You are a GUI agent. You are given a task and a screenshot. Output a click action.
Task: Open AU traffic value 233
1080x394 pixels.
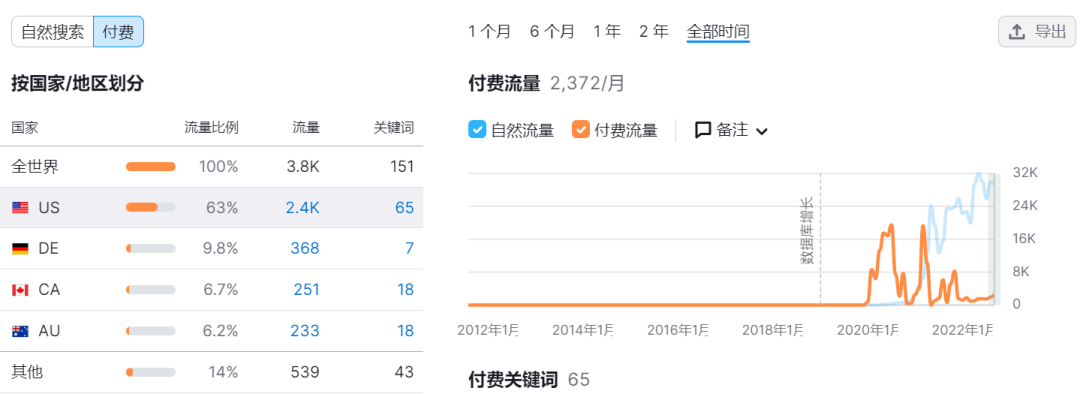(x=305, y=331)
